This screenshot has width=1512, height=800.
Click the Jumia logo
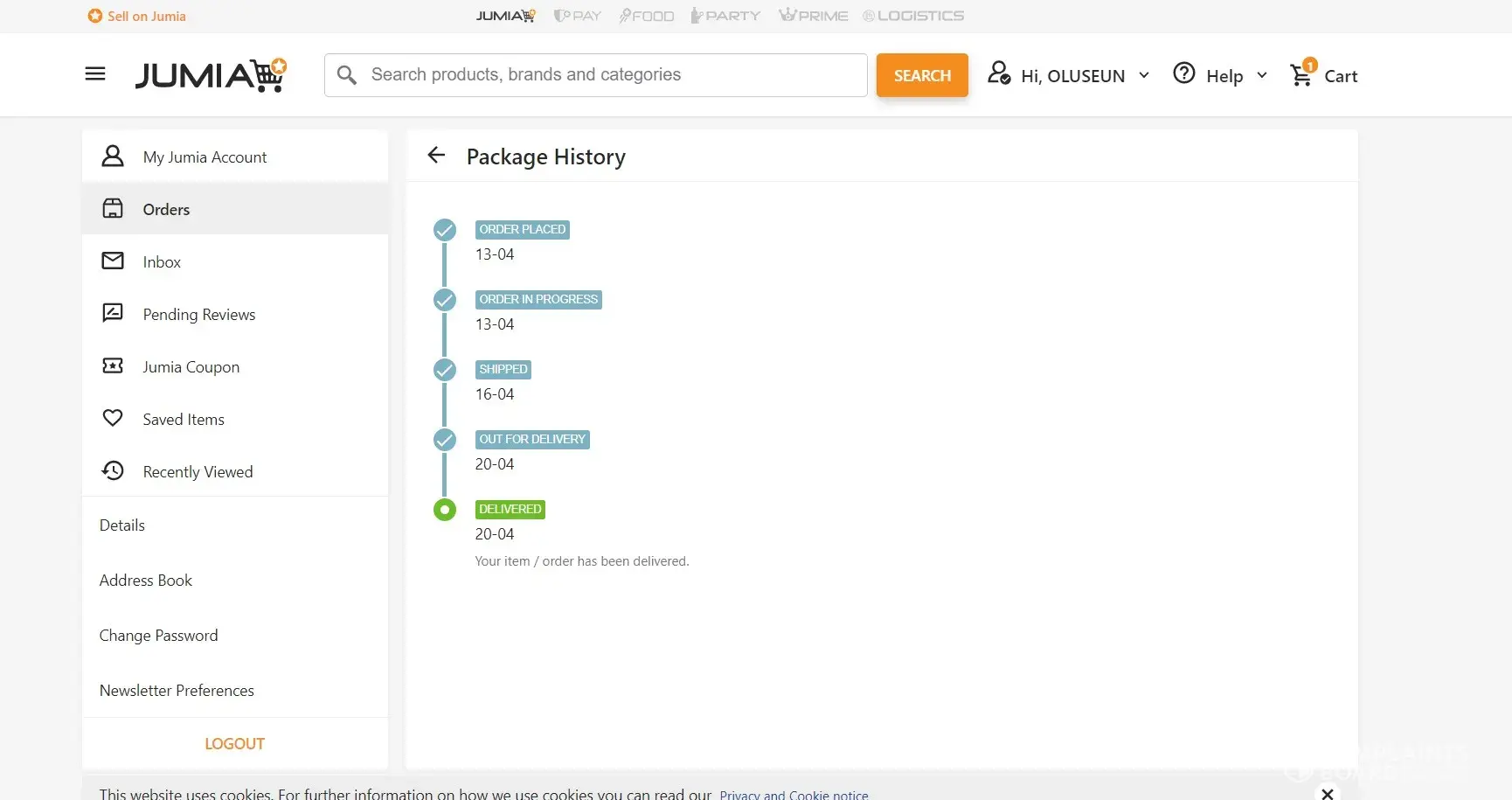point(211,75)
